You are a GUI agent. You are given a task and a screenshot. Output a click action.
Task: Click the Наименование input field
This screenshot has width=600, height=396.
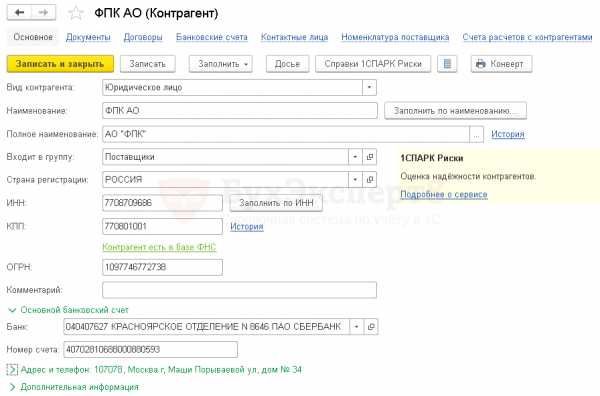coord(240,111)
